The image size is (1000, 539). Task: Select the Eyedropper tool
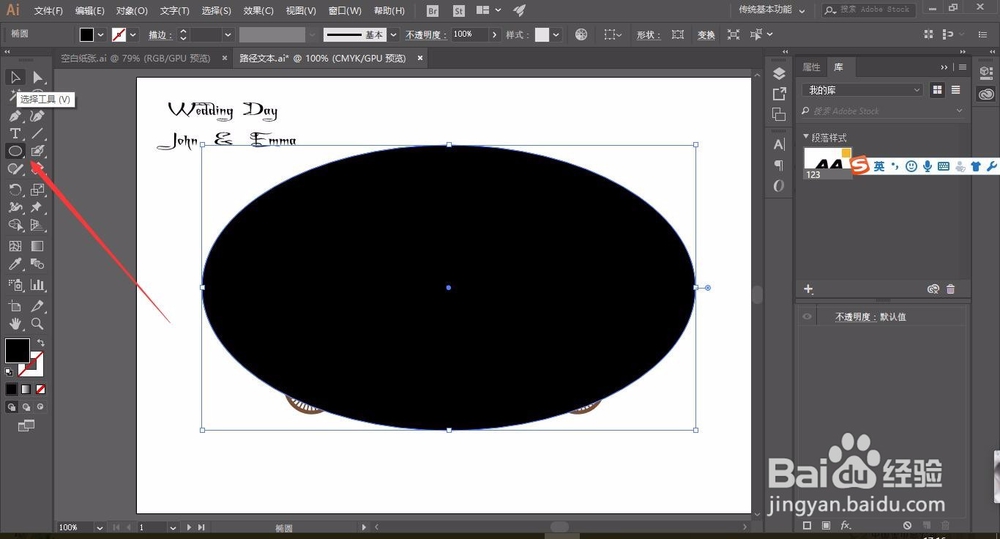tap(15, 264)
